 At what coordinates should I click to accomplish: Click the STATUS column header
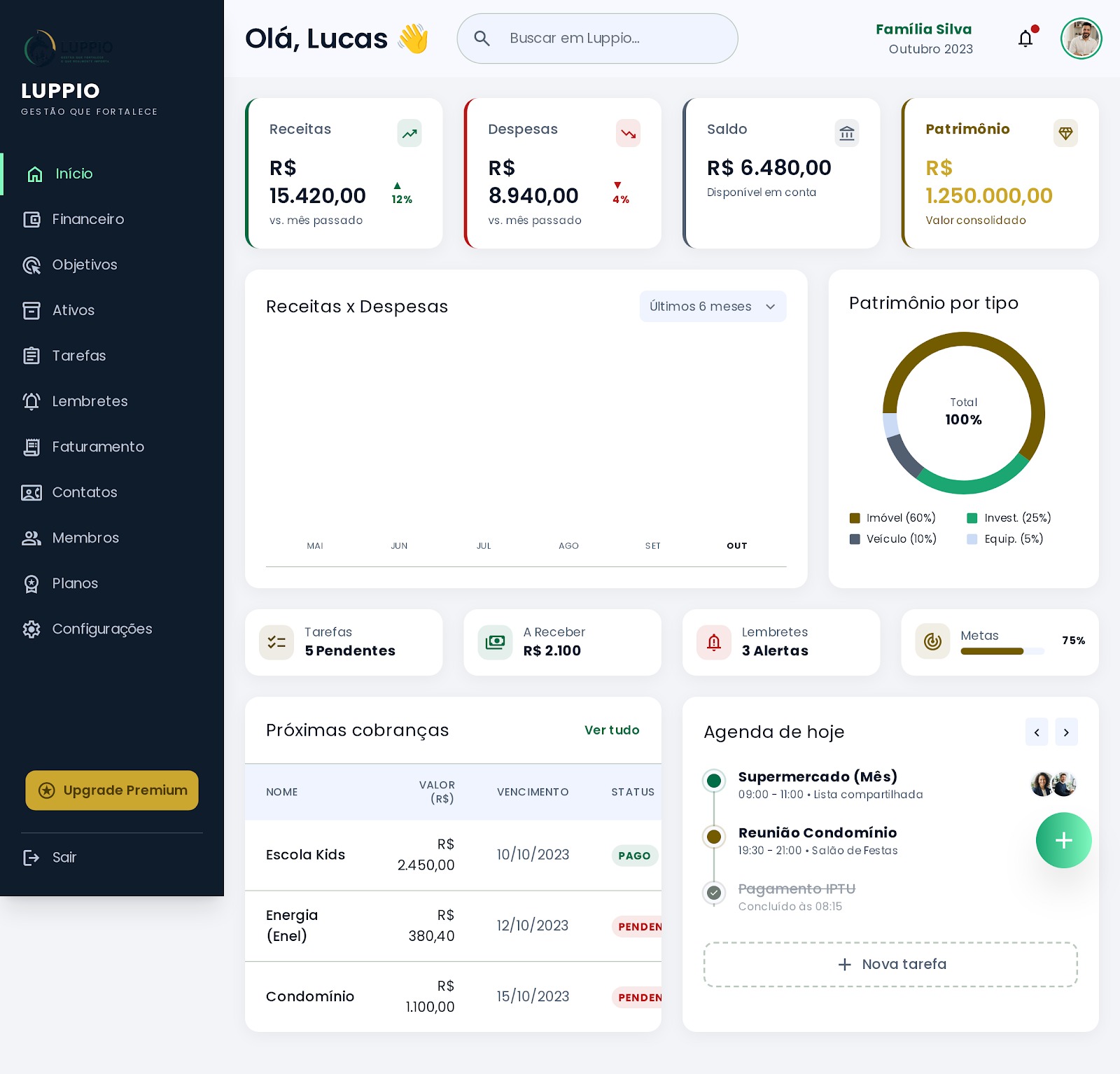tap(633, 792)
